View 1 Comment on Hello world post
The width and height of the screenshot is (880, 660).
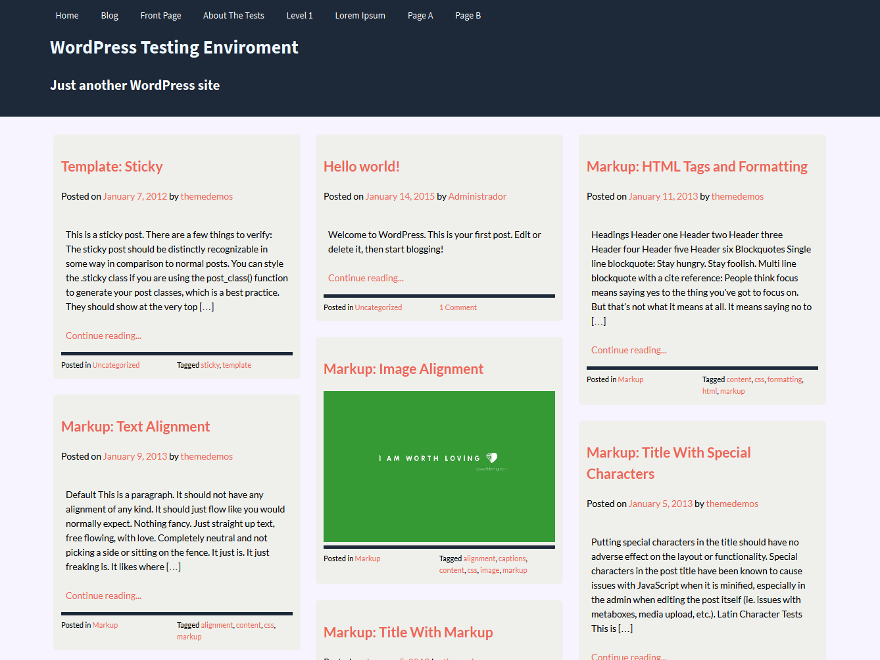(458, 307)
